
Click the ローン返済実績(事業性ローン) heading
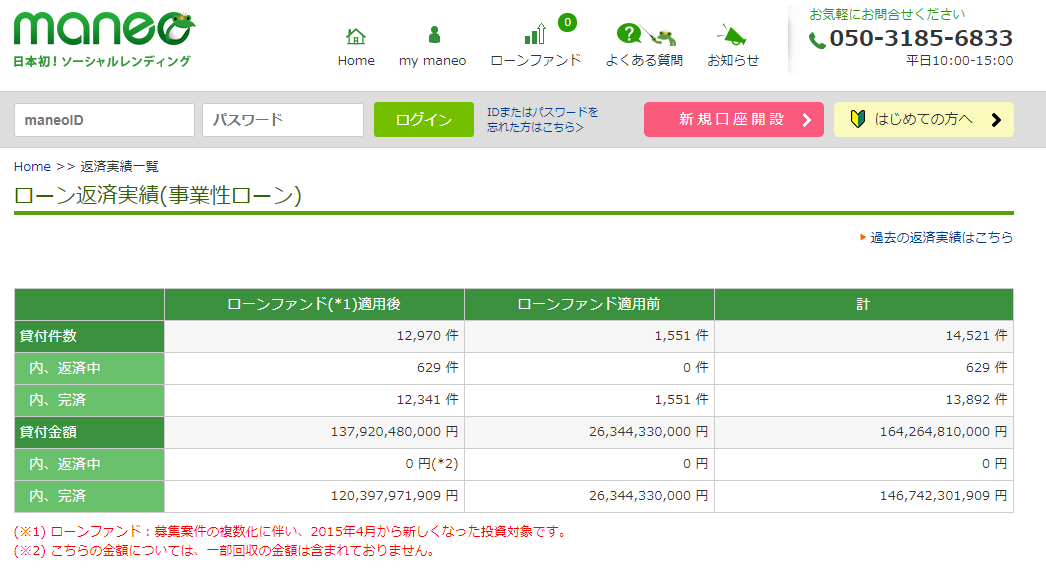(x=157, y=195)
